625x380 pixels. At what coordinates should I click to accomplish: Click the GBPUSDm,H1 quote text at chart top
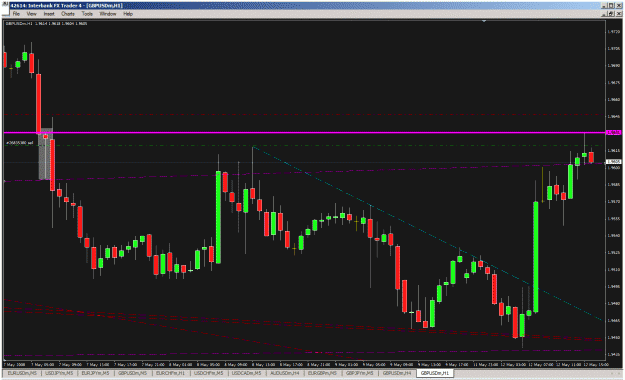[46, 24]
